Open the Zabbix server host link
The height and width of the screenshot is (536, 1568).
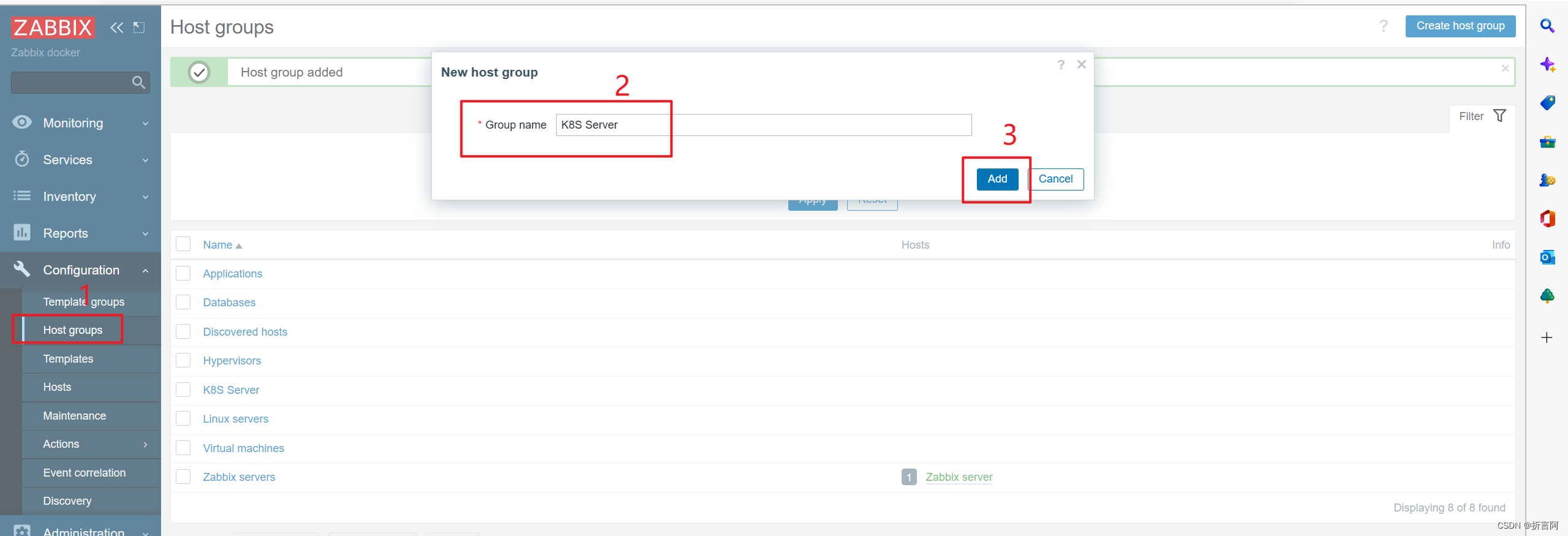point(959,477)
